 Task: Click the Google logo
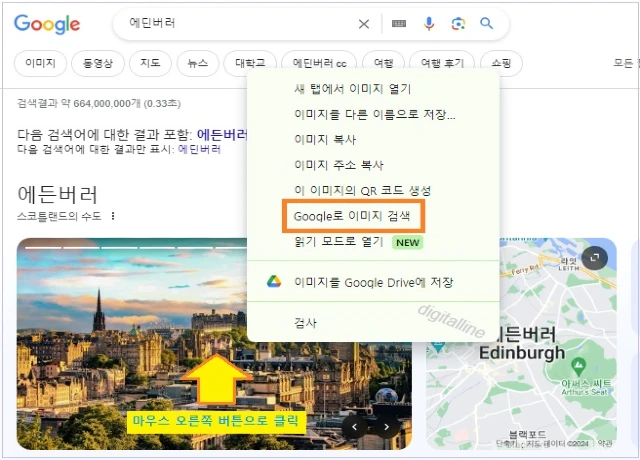(47, 24)
